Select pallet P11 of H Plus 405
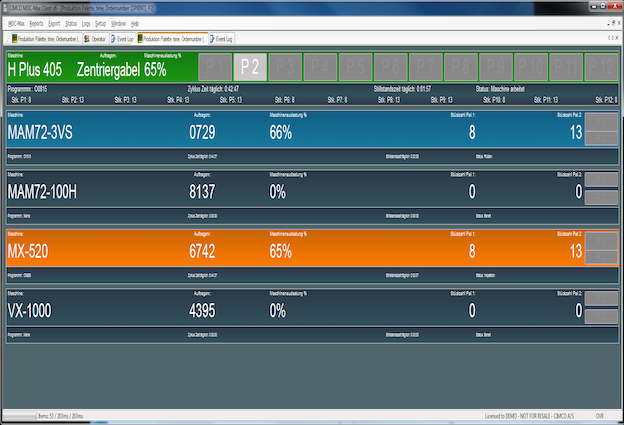 566,67
